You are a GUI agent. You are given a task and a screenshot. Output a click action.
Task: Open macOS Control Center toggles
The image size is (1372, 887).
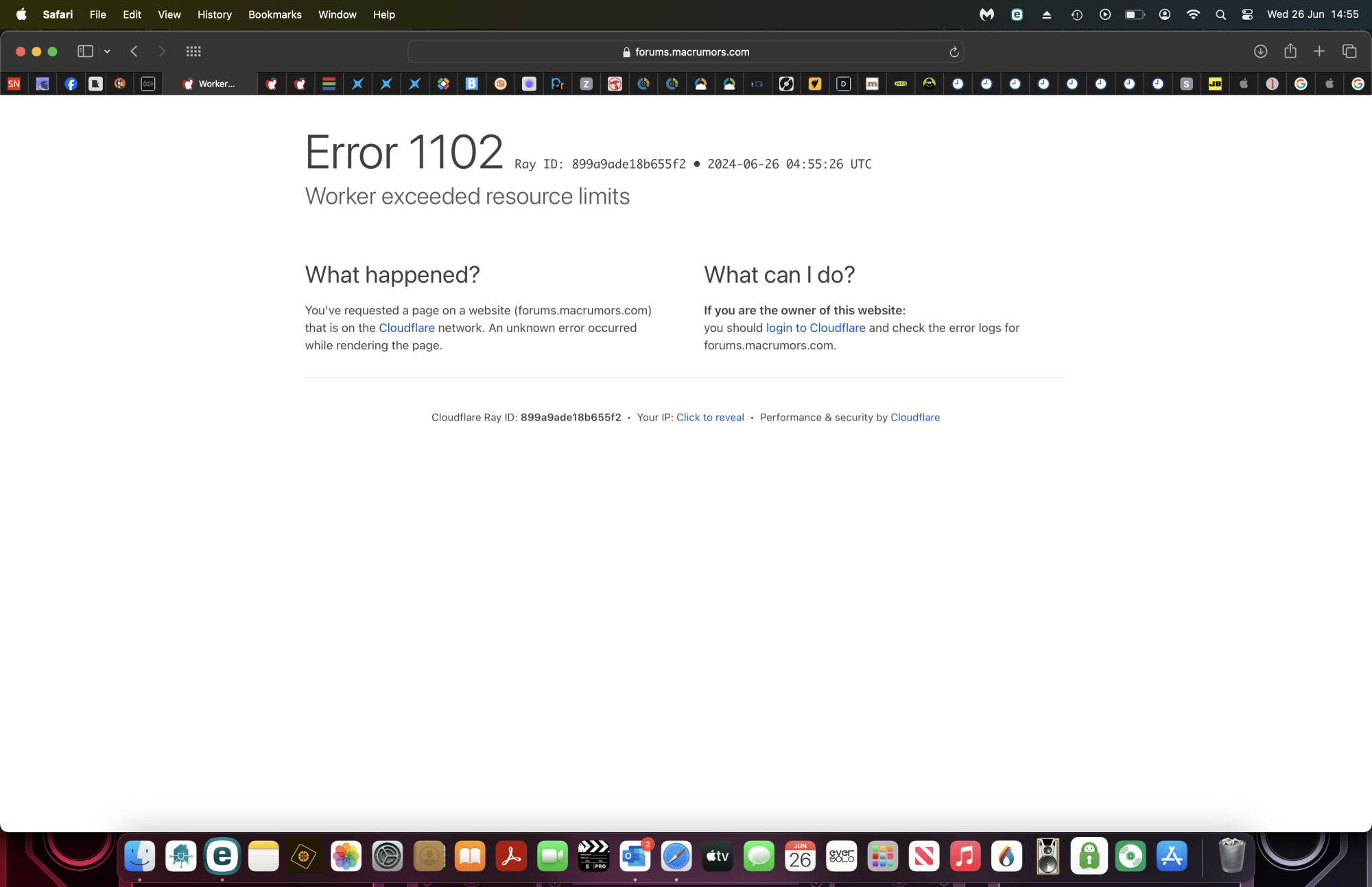point(1247,14)
